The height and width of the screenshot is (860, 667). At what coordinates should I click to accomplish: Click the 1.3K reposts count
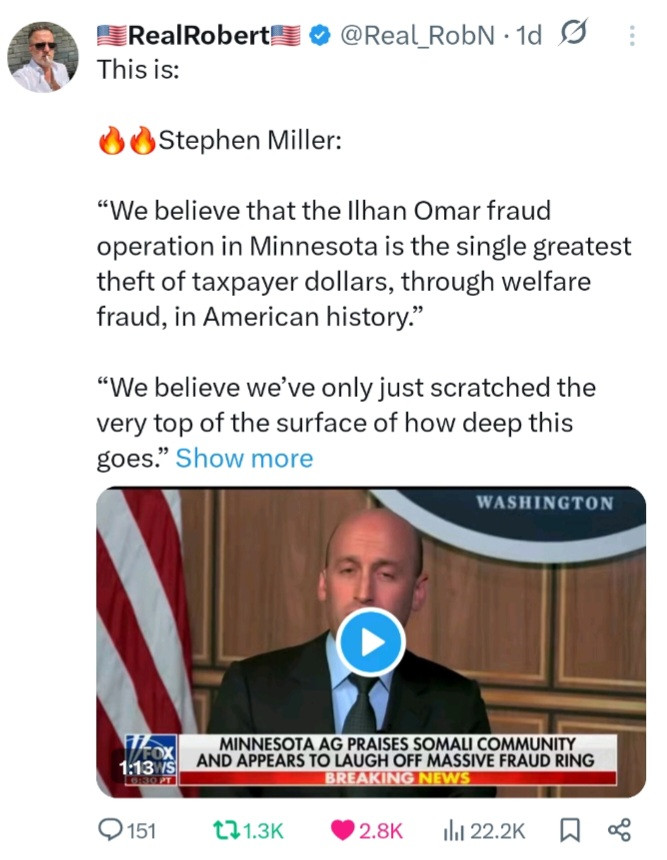[264, 830]
